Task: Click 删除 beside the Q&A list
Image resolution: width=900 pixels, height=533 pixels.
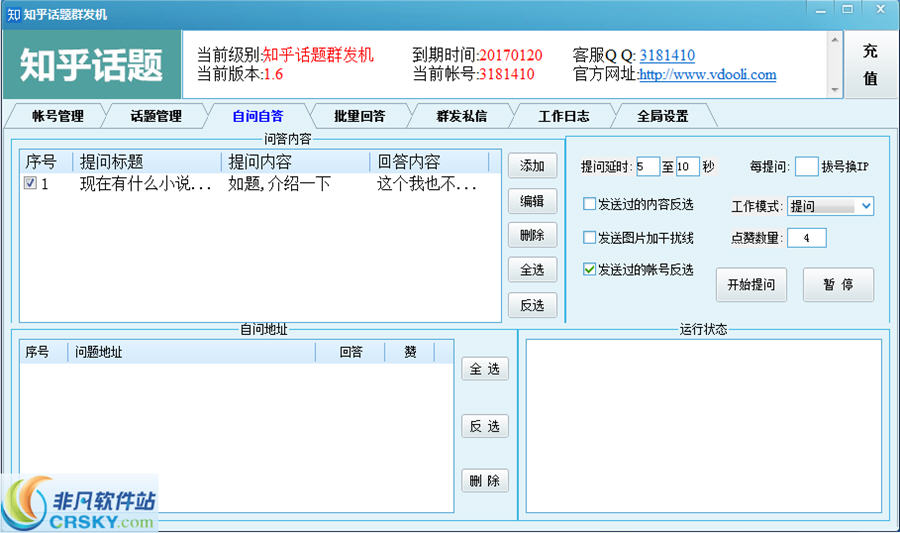Action: [532, 235]
